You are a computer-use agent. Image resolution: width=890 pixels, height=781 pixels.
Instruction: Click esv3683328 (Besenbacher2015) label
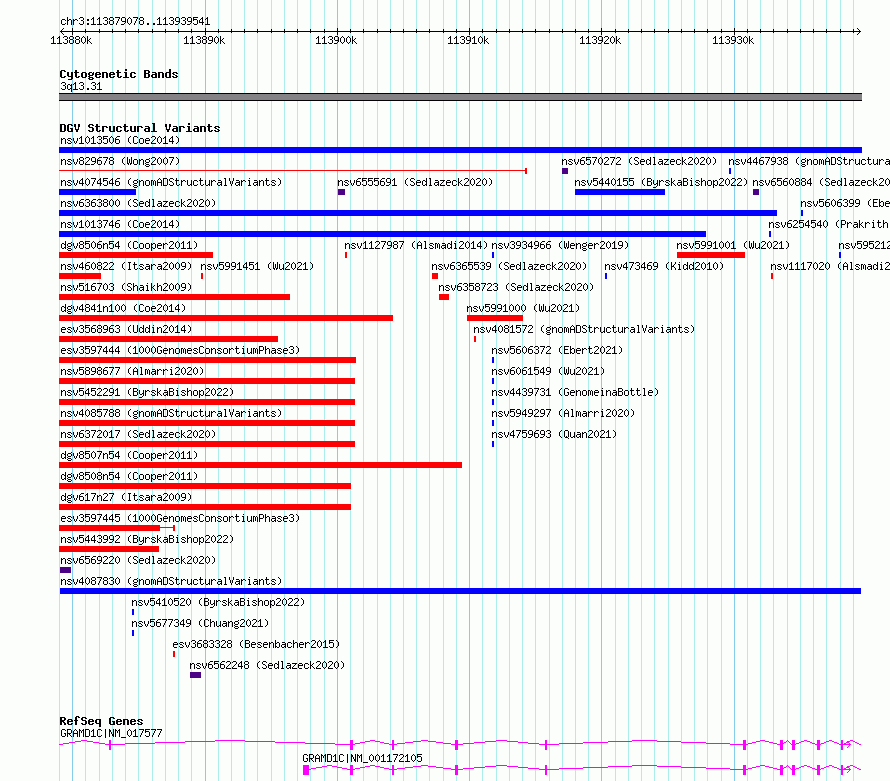pyautogui.click(x=256, y=644)
